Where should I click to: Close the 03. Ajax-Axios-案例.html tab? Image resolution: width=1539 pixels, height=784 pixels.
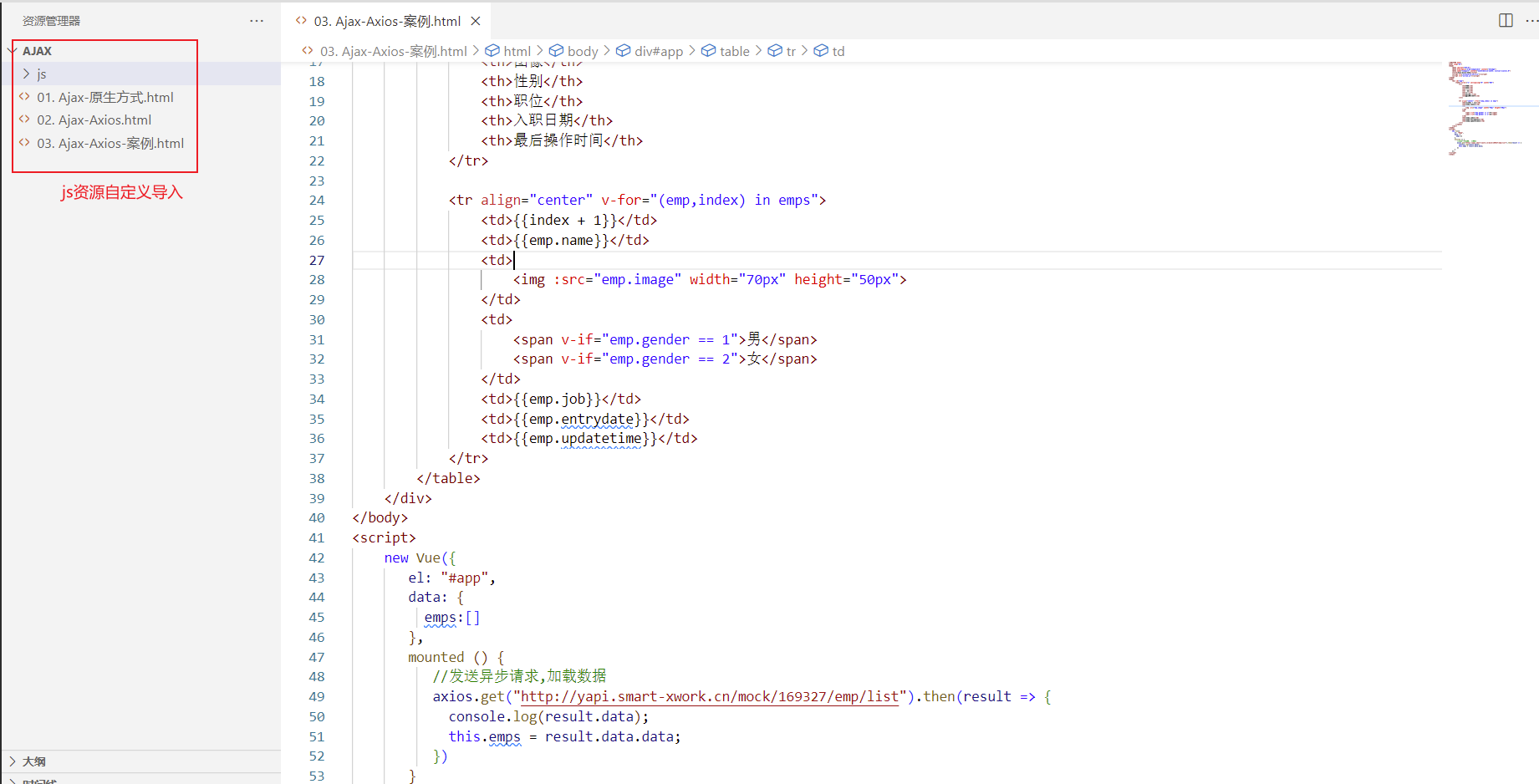[476, 21]
